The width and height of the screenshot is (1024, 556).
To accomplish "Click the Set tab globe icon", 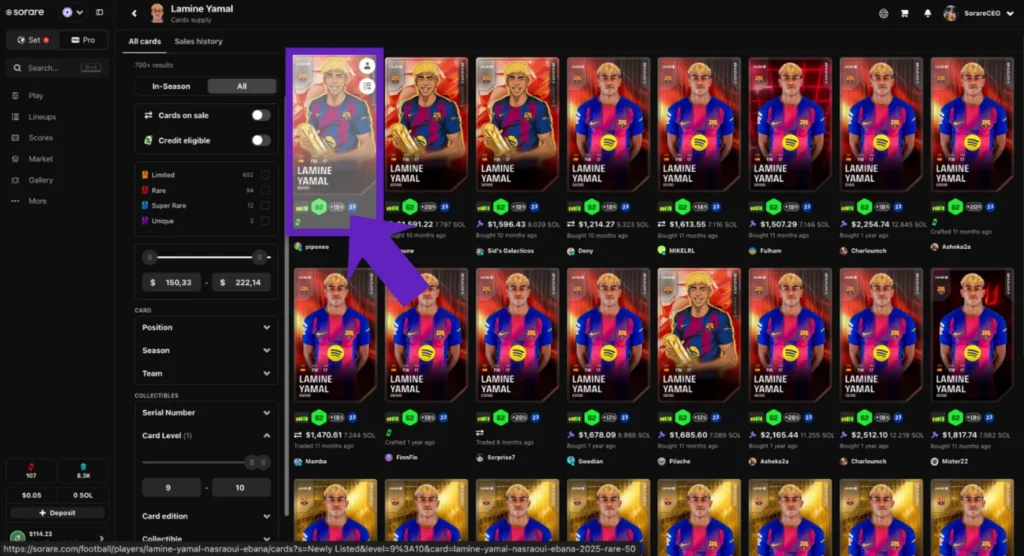I will [21, 40].
